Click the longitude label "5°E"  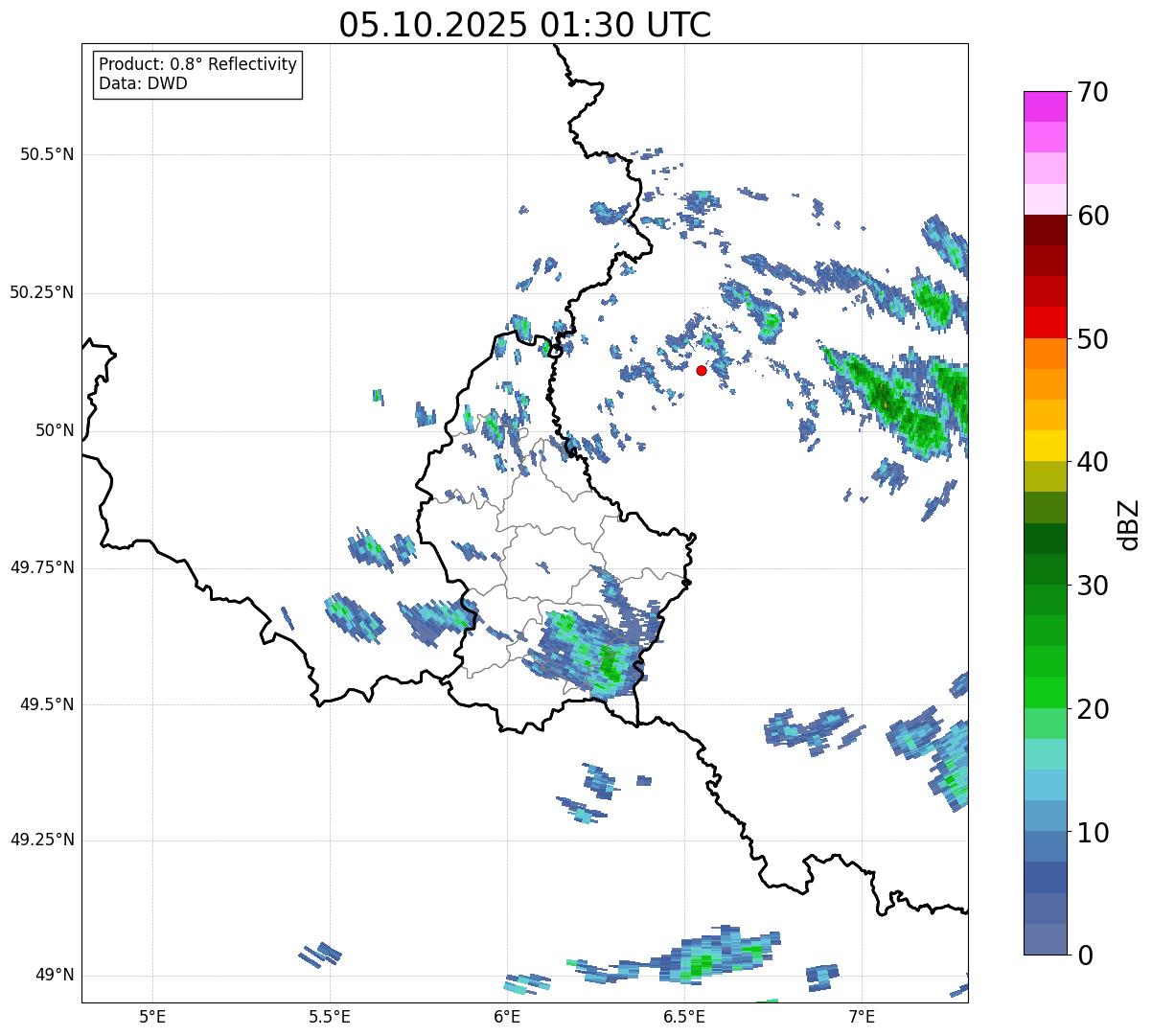(x=152, y=1017)
